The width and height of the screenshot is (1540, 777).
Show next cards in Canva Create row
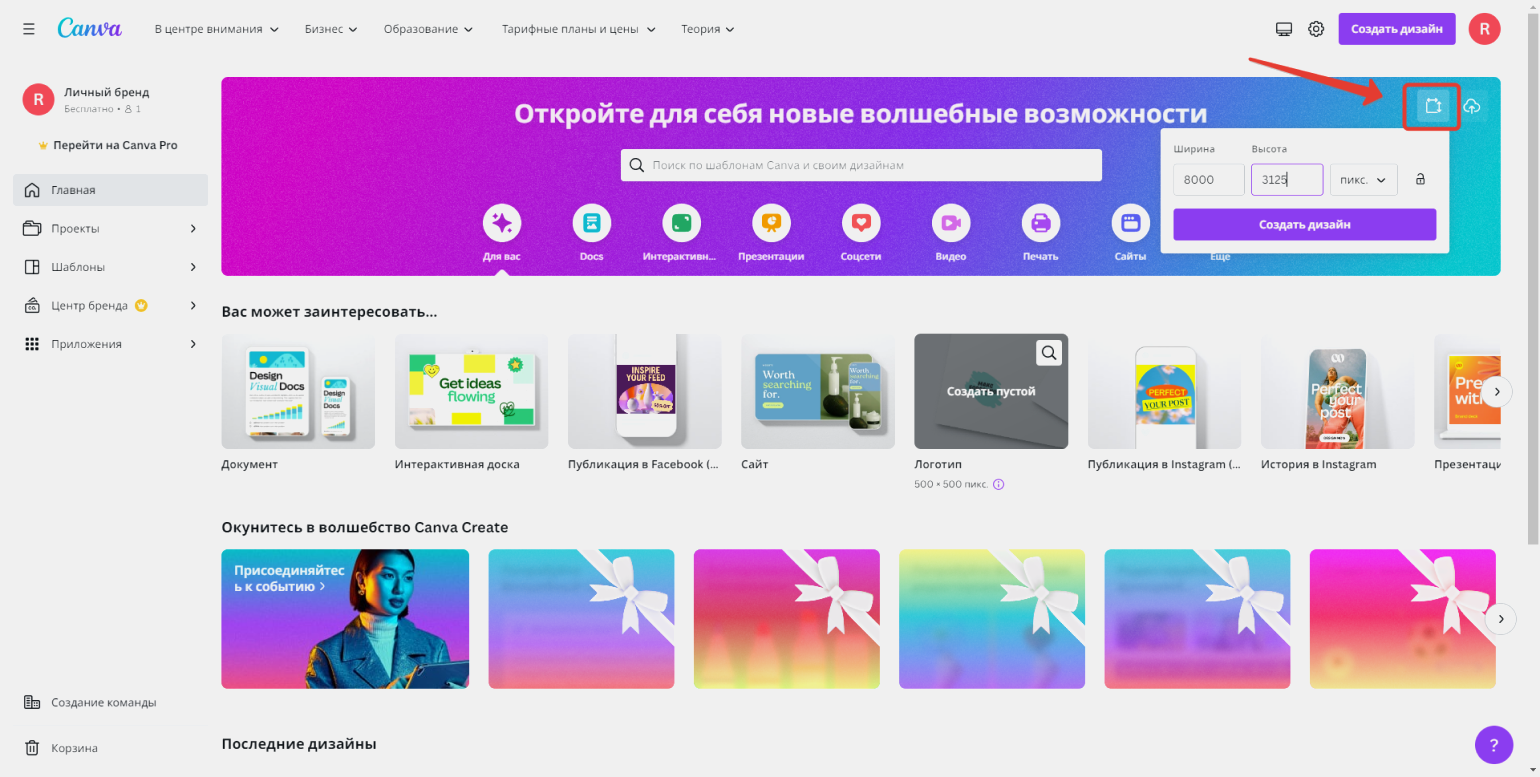click(1500, 619)
